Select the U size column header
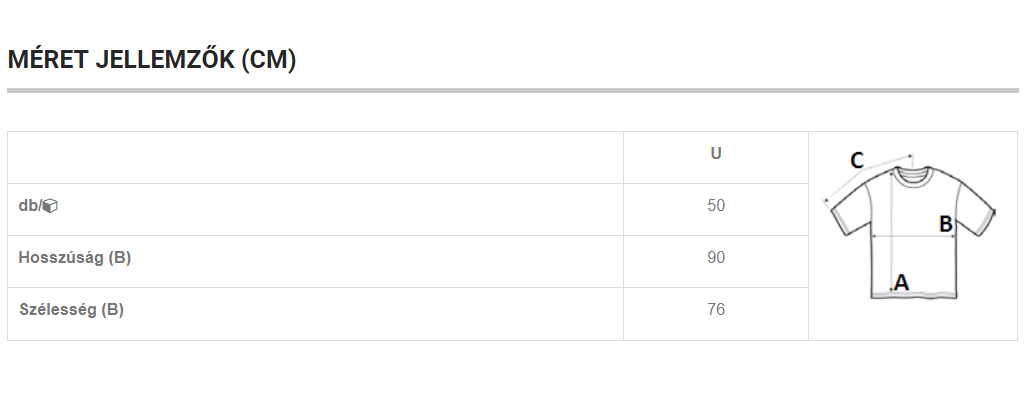 pos(716,154)
